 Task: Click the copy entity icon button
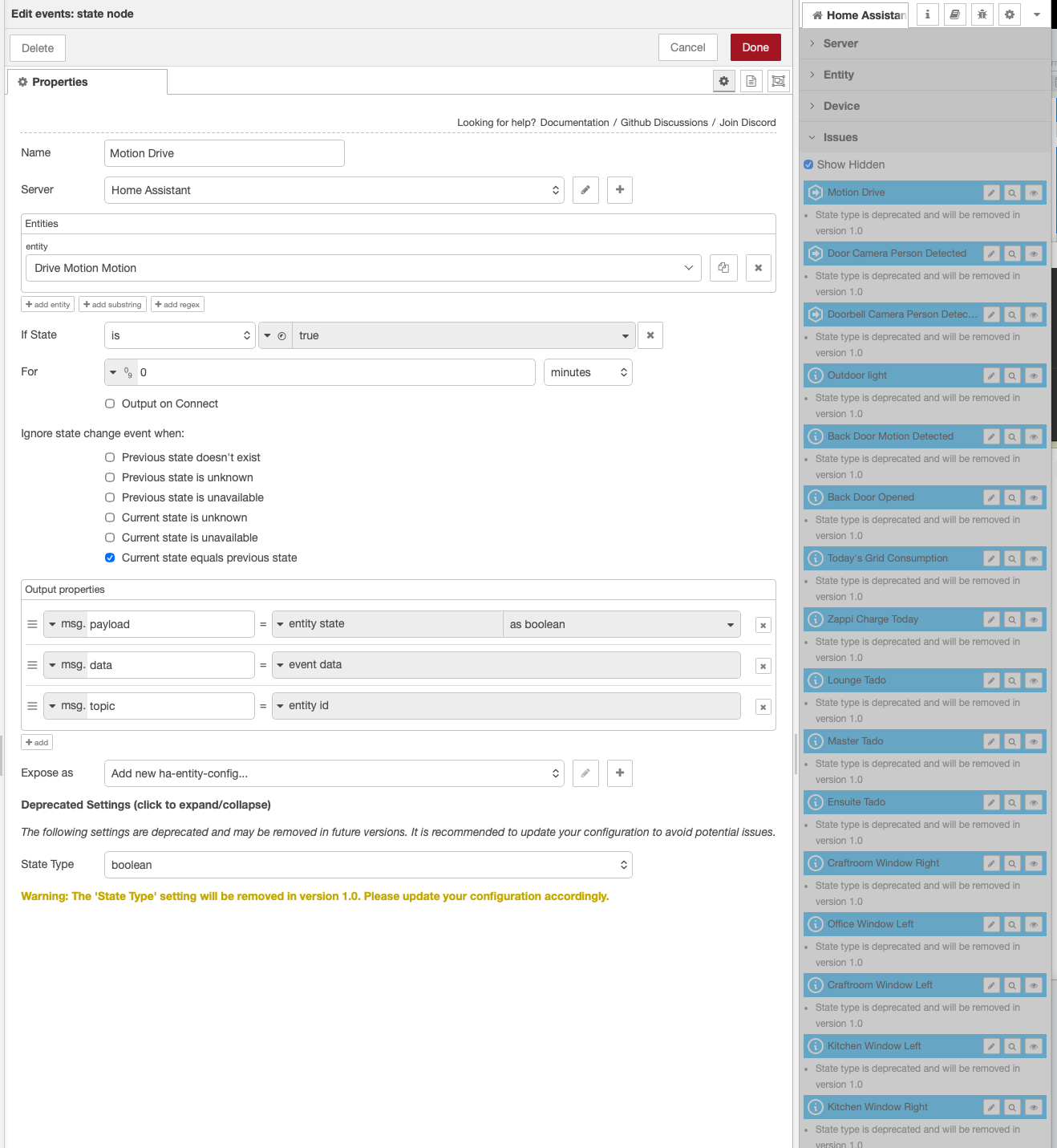click(723, 268)
